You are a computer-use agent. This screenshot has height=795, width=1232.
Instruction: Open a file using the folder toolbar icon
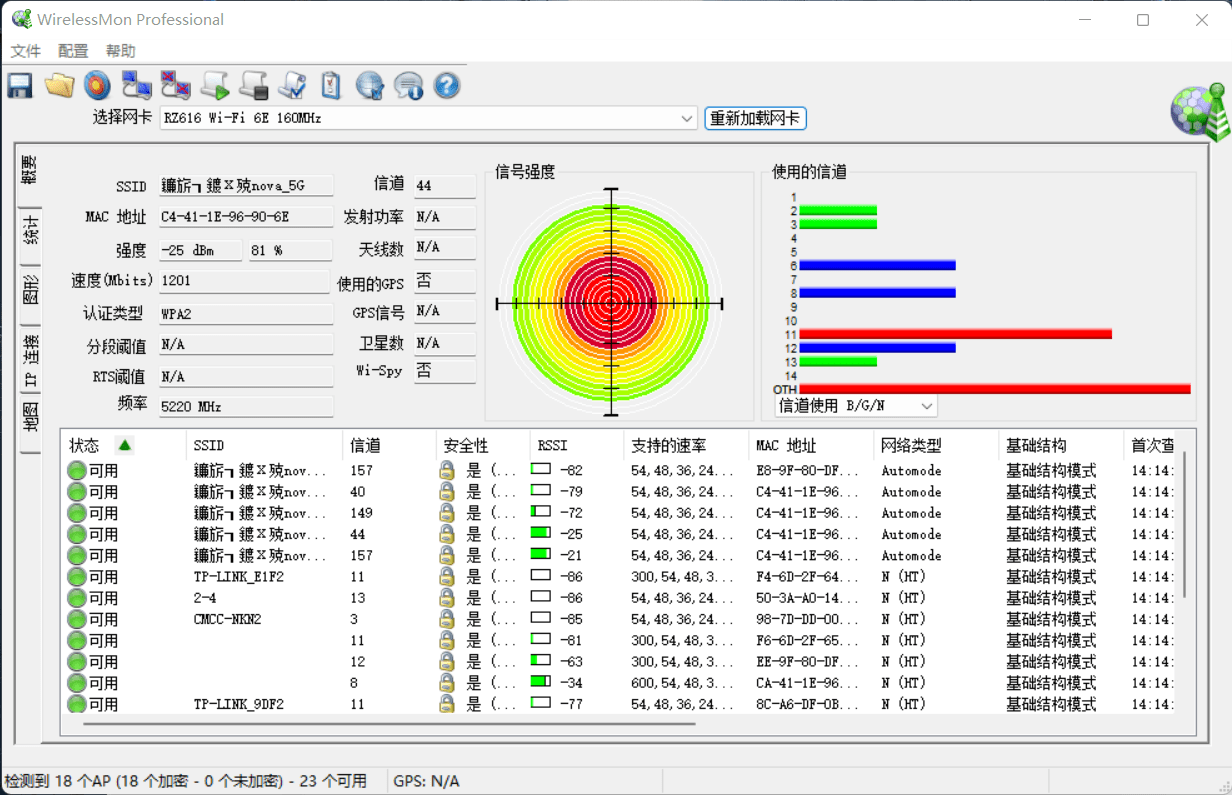coord(59,85)
